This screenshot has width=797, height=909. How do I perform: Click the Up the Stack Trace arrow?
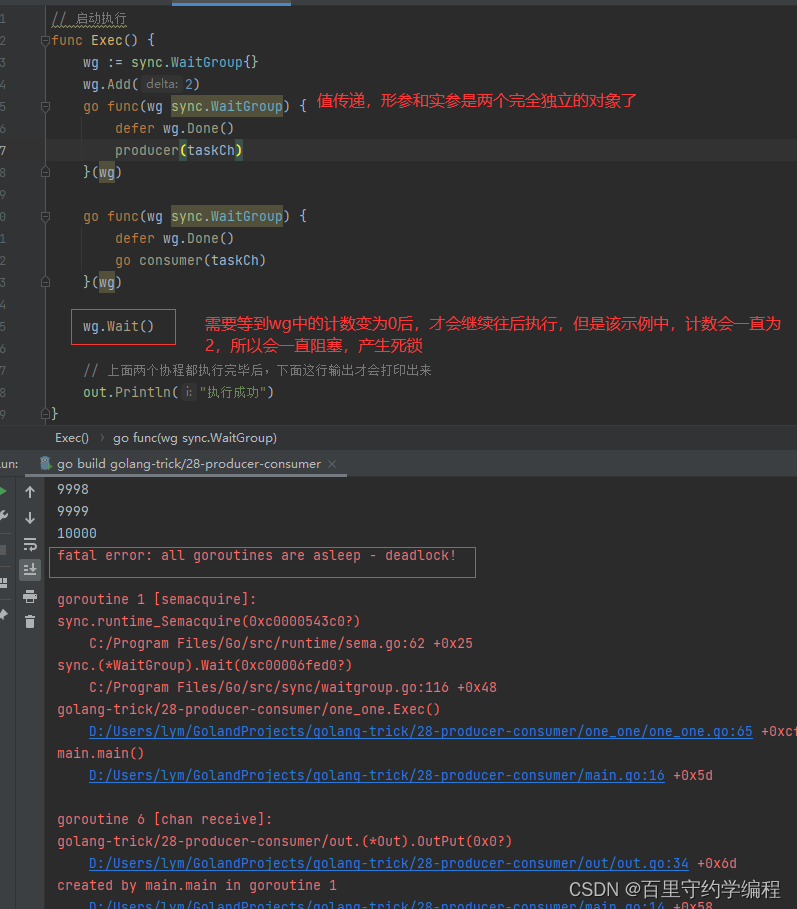coord(30,492)
